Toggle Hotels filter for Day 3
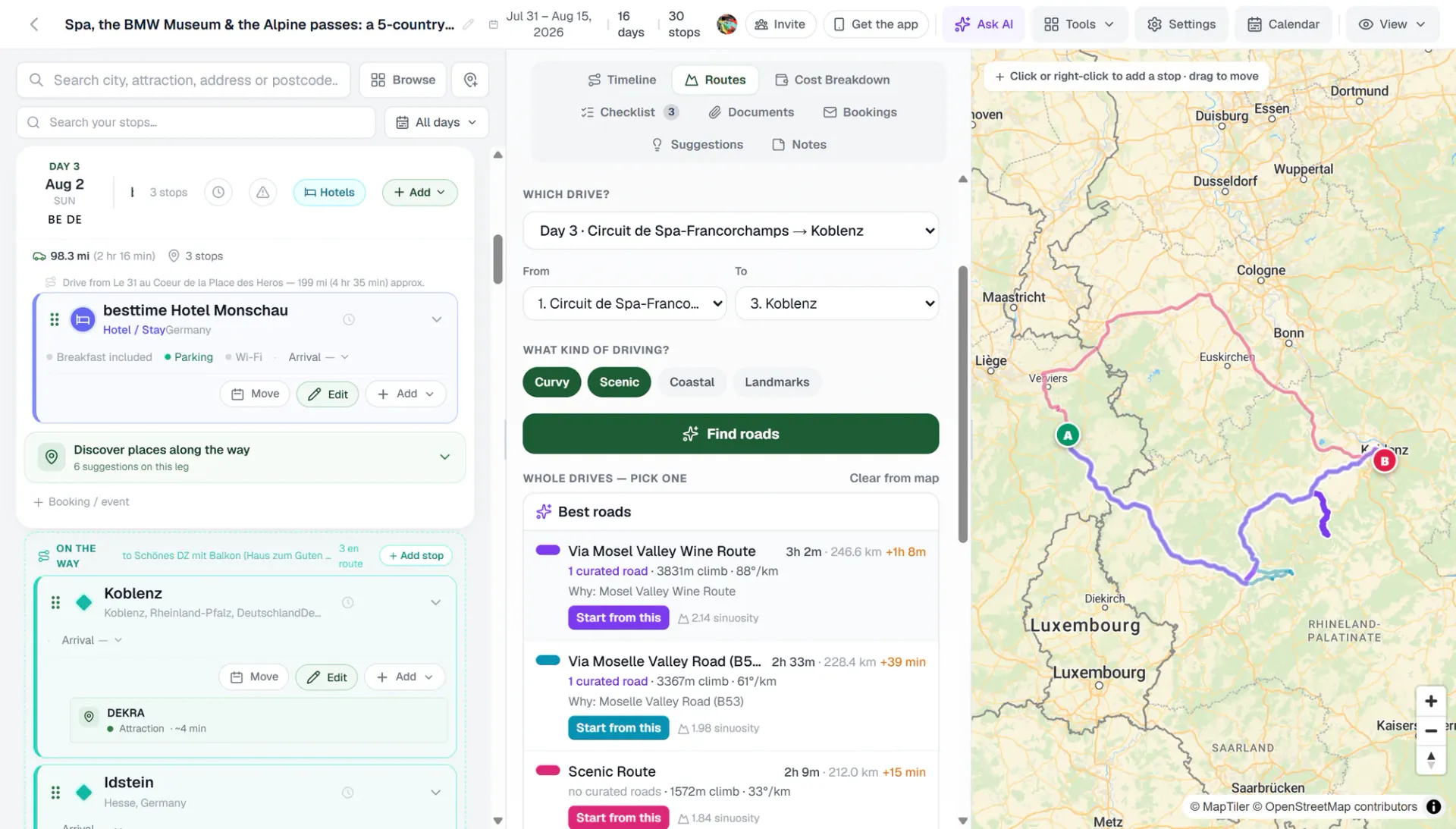1456x829 pixels. 329,193
